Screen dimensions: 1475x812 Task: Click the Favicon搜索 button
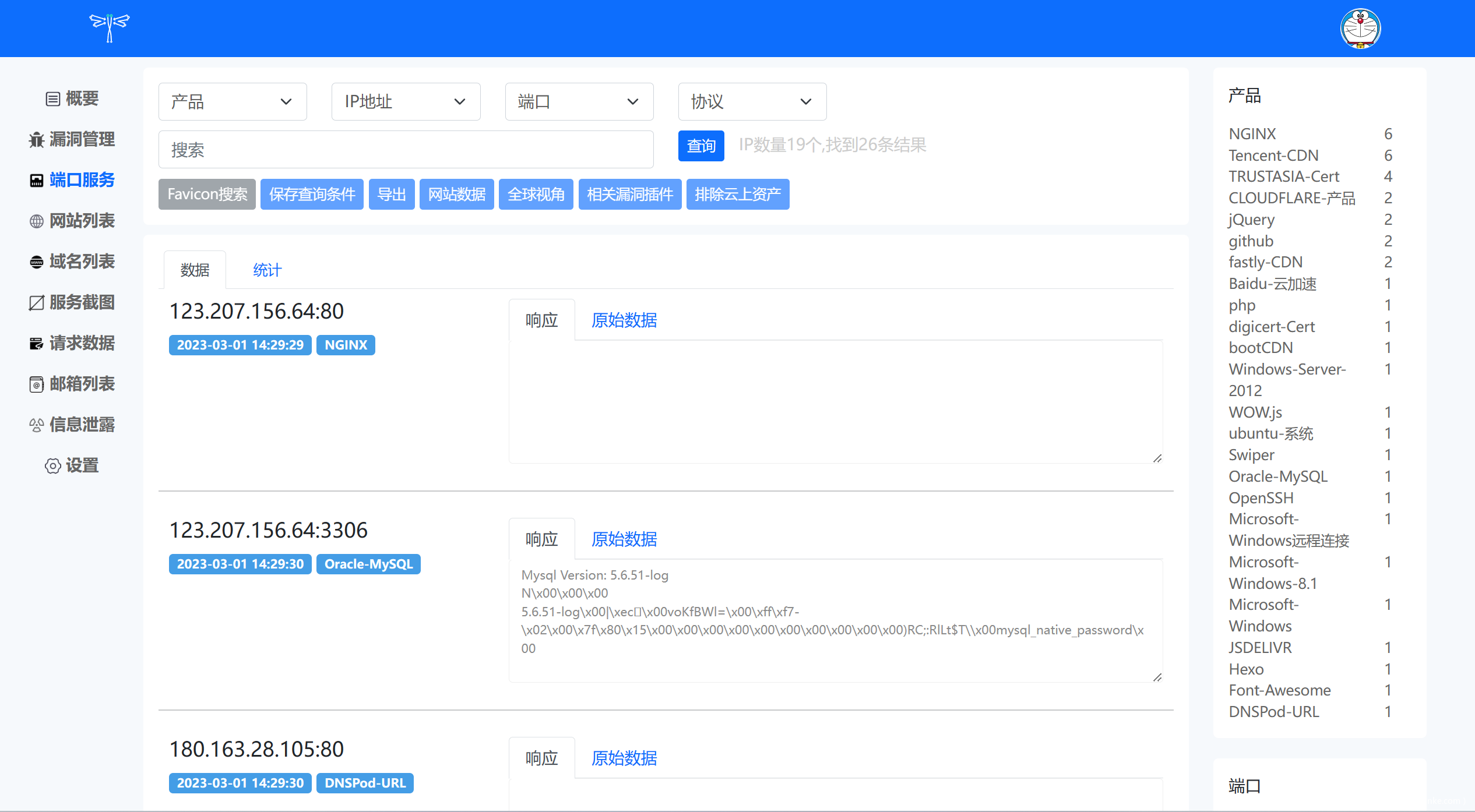pos(207,195)
